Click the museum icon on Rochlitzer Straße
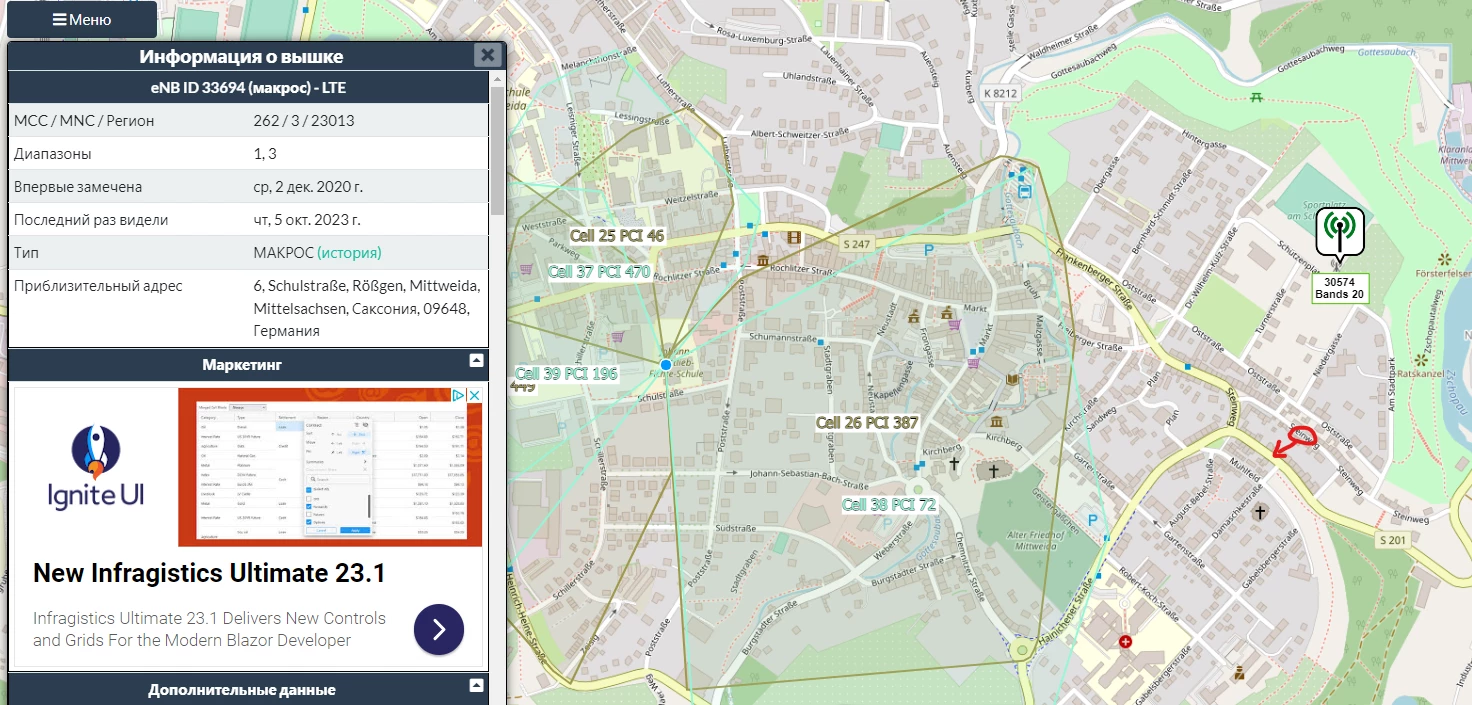1472x705 pixels. pos(763,261)
